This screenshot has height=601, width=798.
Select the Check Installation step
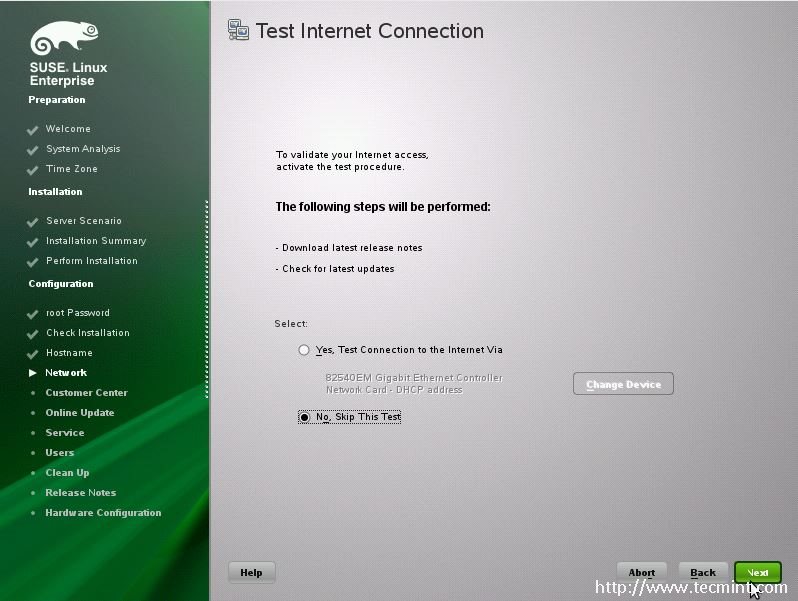point(88,332)
